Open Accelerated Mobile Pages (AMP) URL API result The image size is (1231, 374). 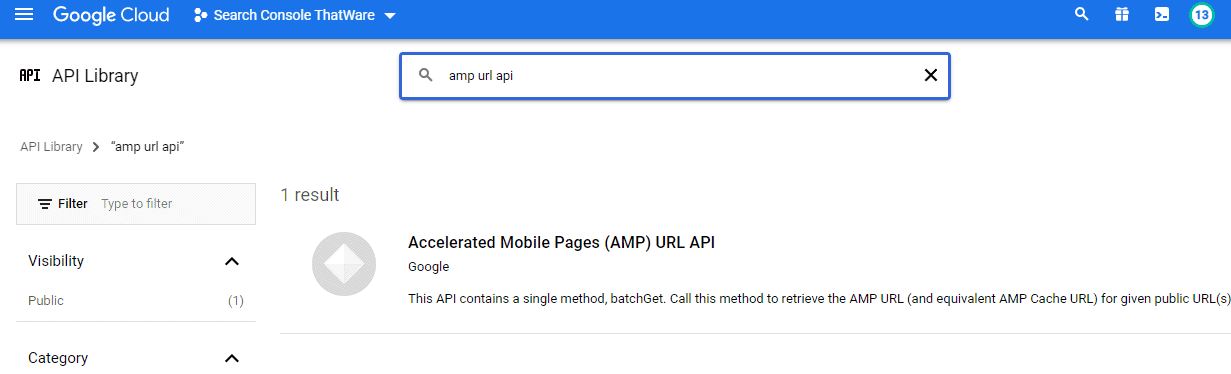[x=561, y=242]
